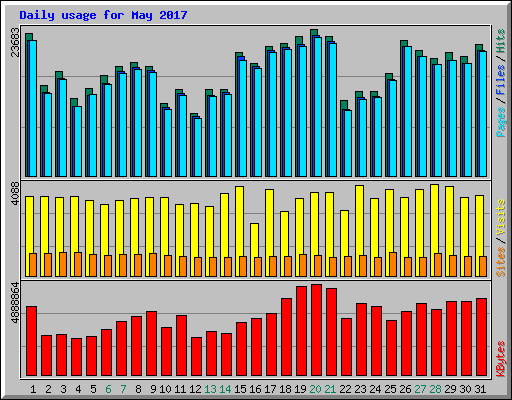Click day label 24 on the axis
The height and width of the screenshot is (400, 512).
coord(375,389)
